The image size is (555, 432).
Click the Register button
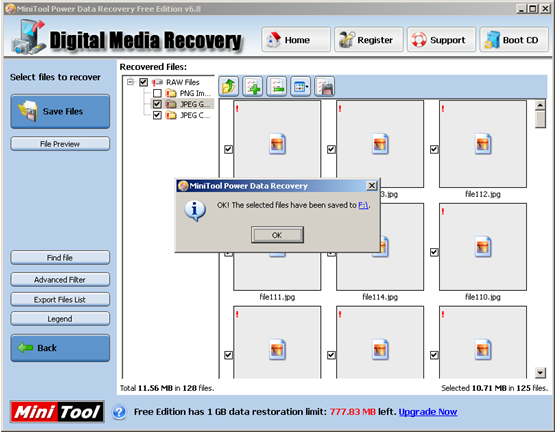pyautogui.click(x=368, y=40)
